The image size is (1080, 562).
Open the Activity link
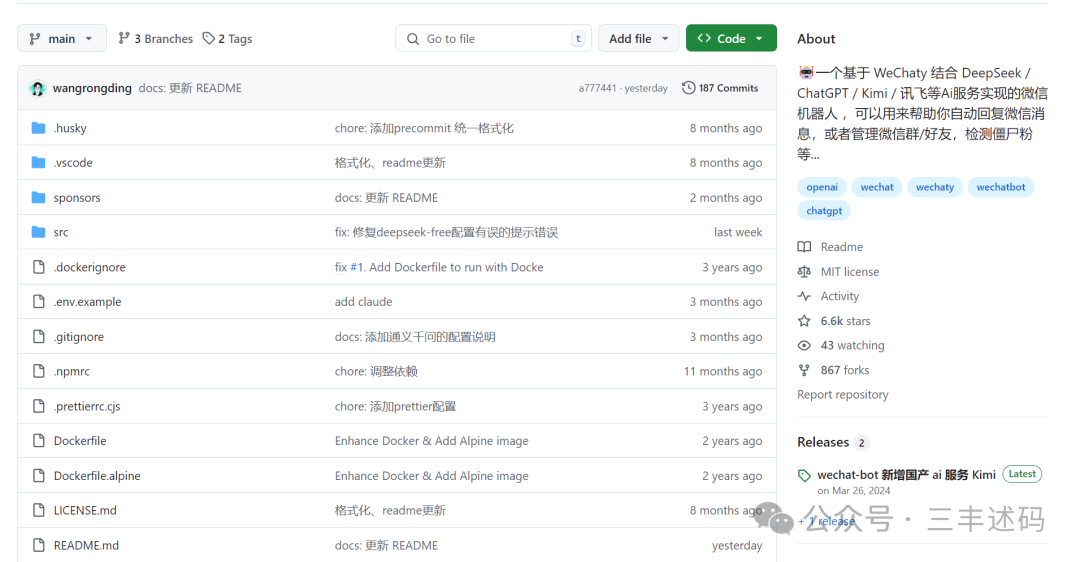840,296
